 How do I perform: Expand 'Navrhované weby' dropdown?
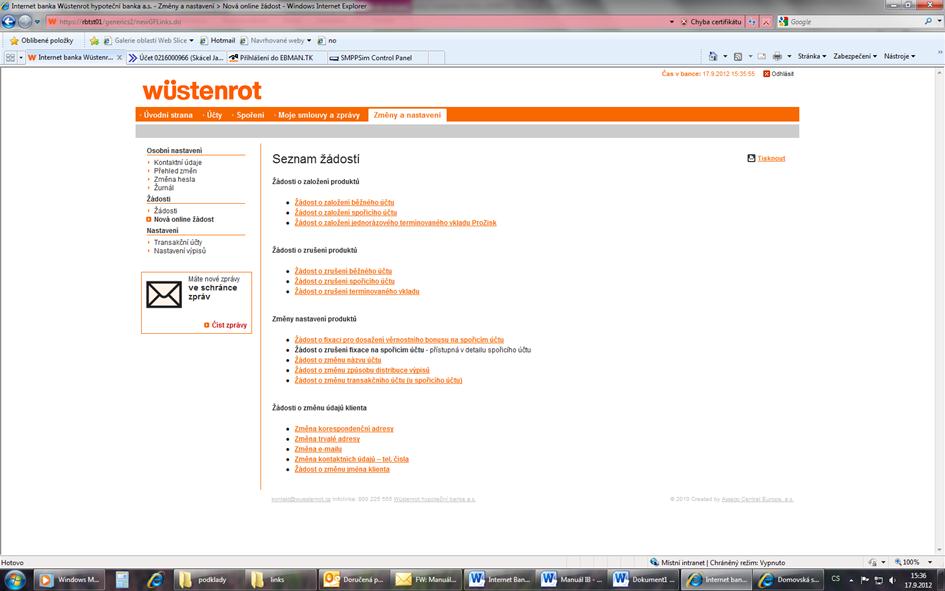(309, 40)
